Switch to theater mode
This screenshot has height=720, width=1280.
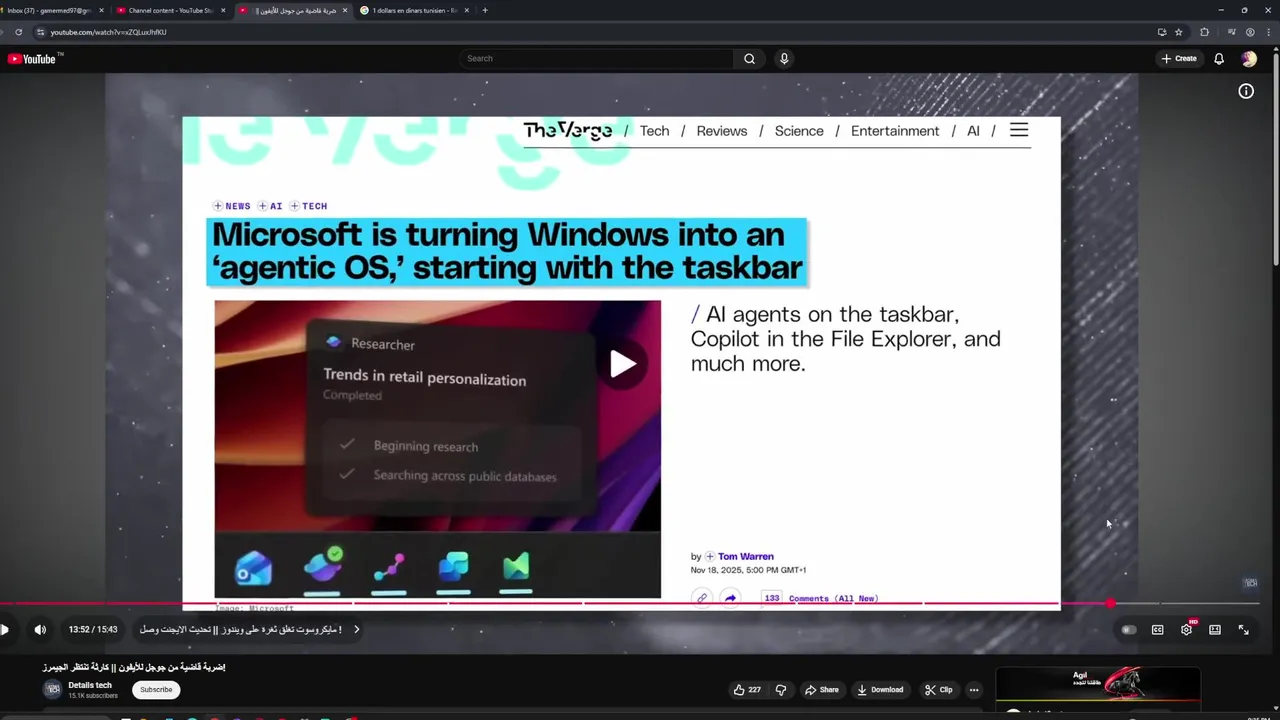(1215, 630)
